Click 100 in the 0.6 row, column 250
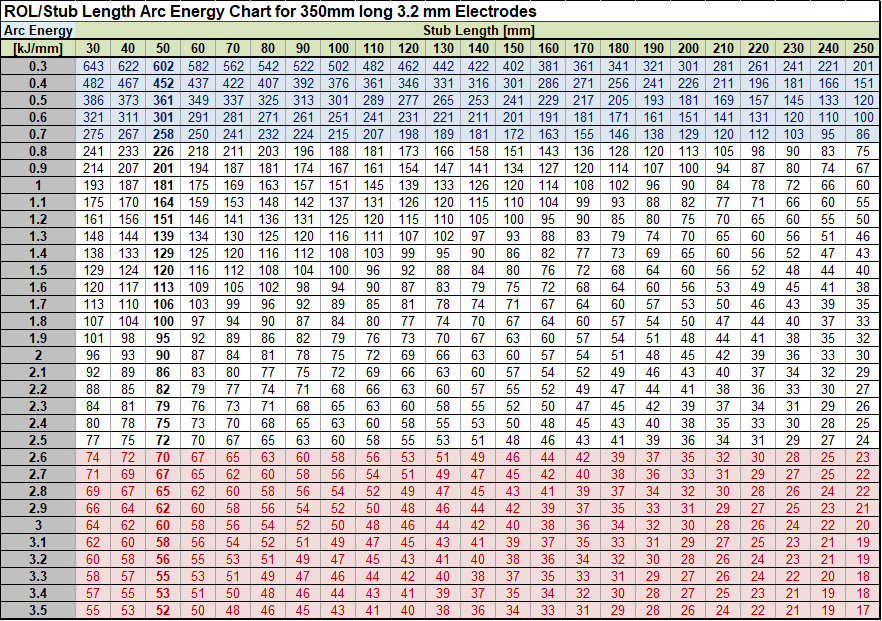Screen dimensions: 882x621 863,118
